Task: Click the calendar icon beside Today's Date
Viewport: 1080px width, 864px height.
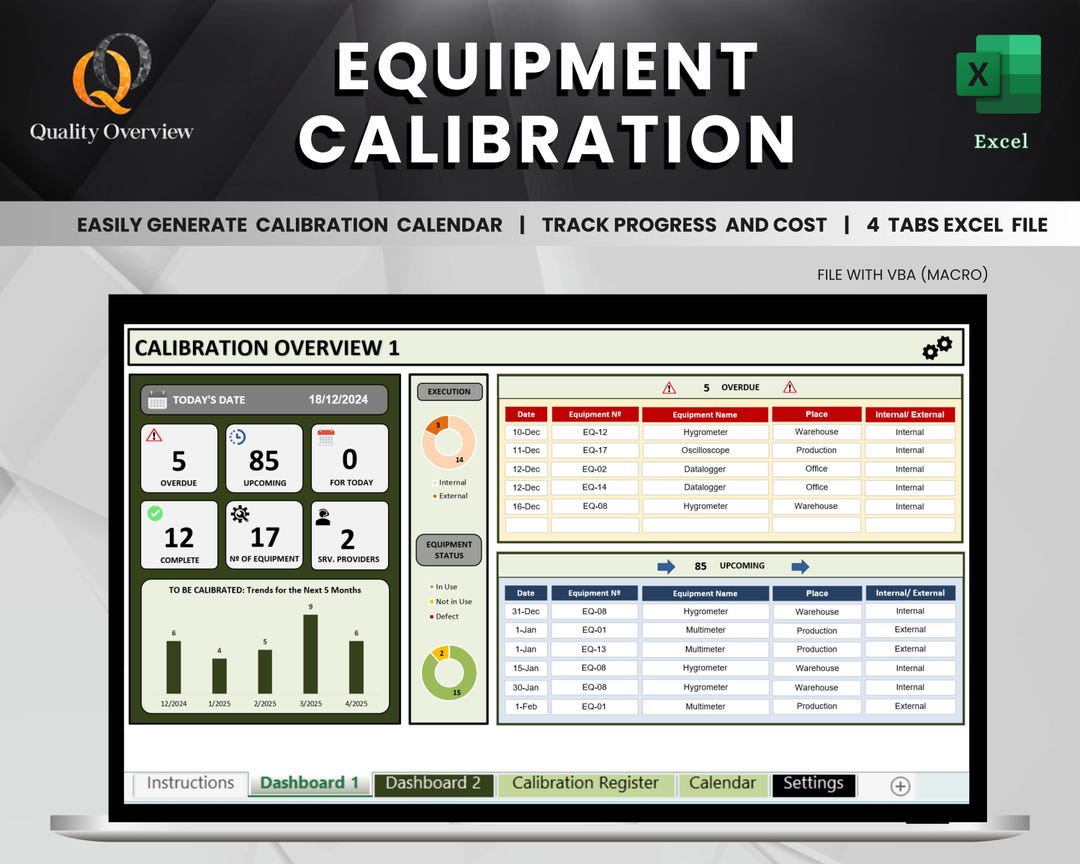Action: (156, 400)
